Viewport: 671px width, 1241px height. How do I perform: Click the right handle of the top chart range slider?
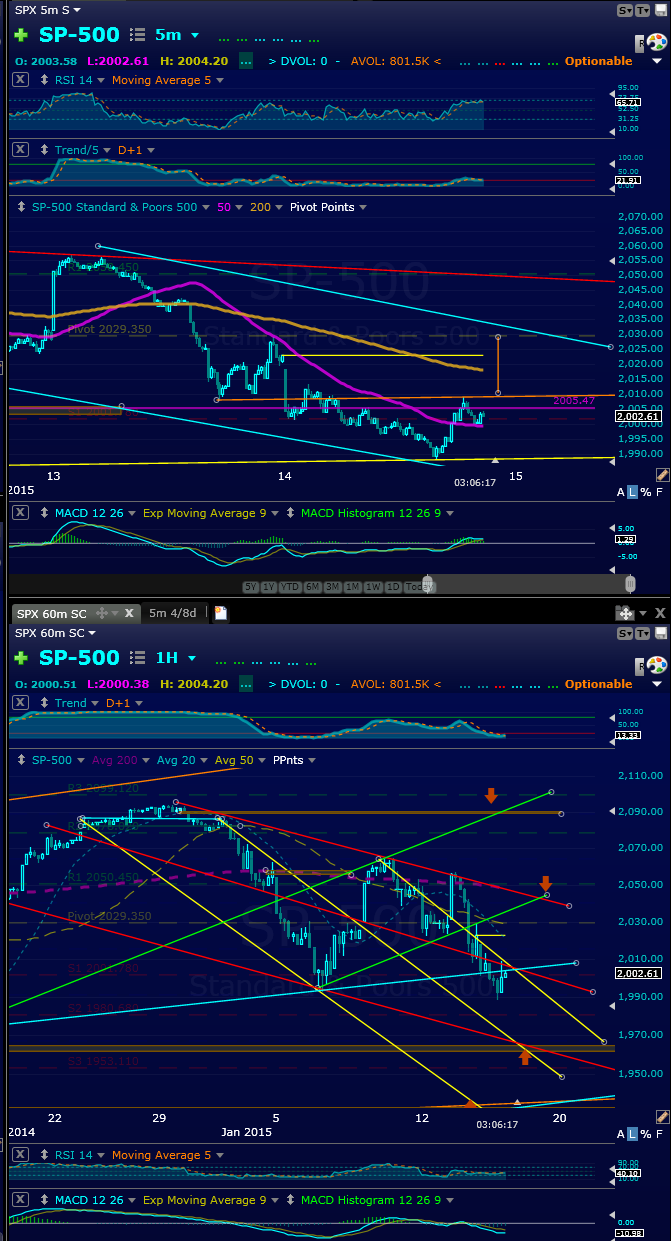click(x=630, y=583)
